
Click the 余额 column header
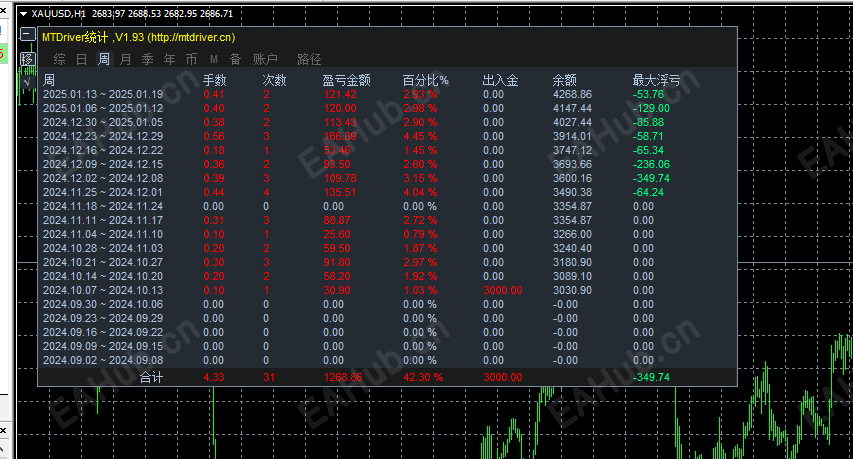(565, 80)
